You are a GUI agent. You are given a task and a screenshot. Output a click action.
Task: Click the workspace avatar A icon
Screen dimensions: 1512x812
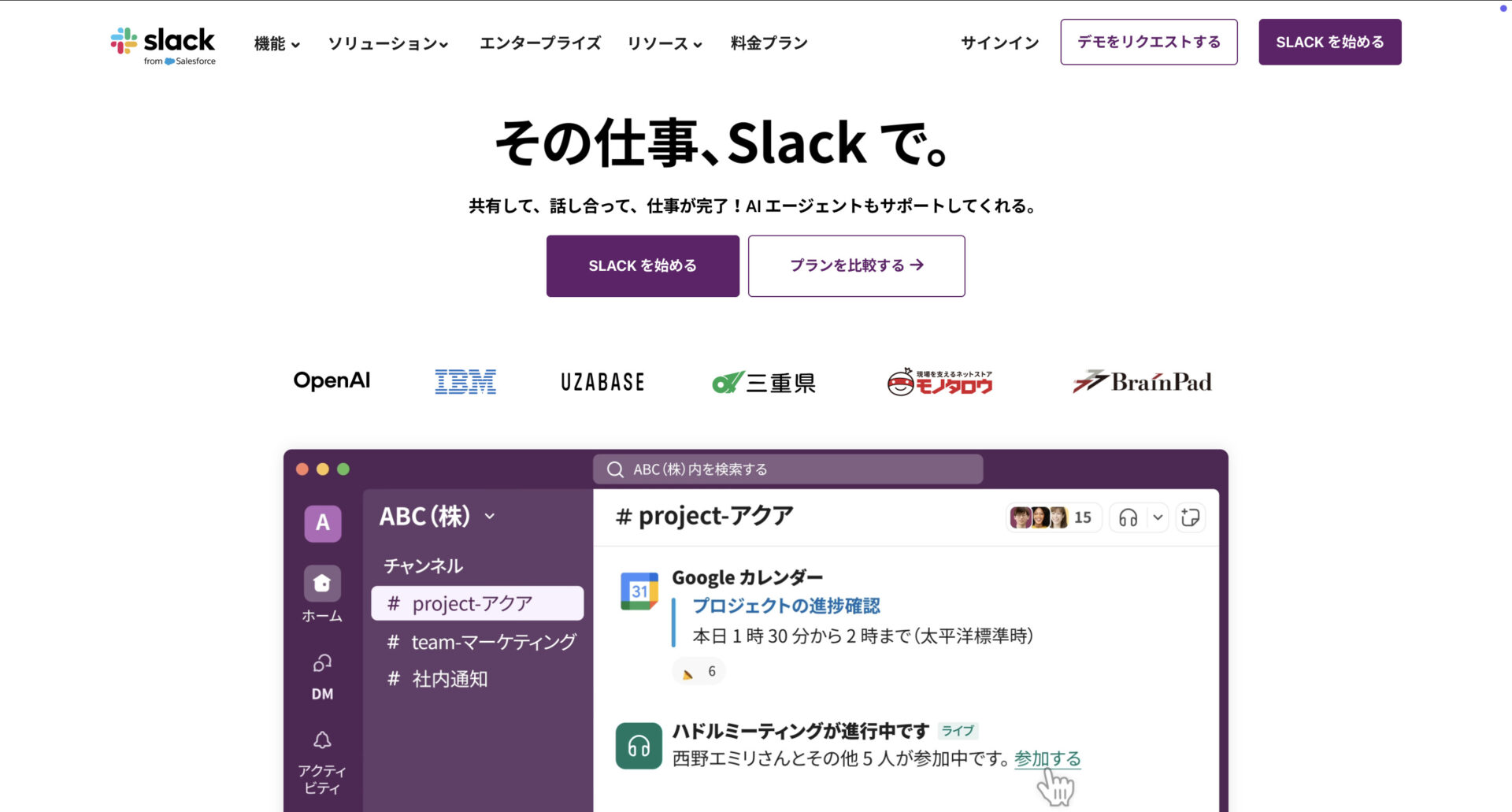coord(321,523)
